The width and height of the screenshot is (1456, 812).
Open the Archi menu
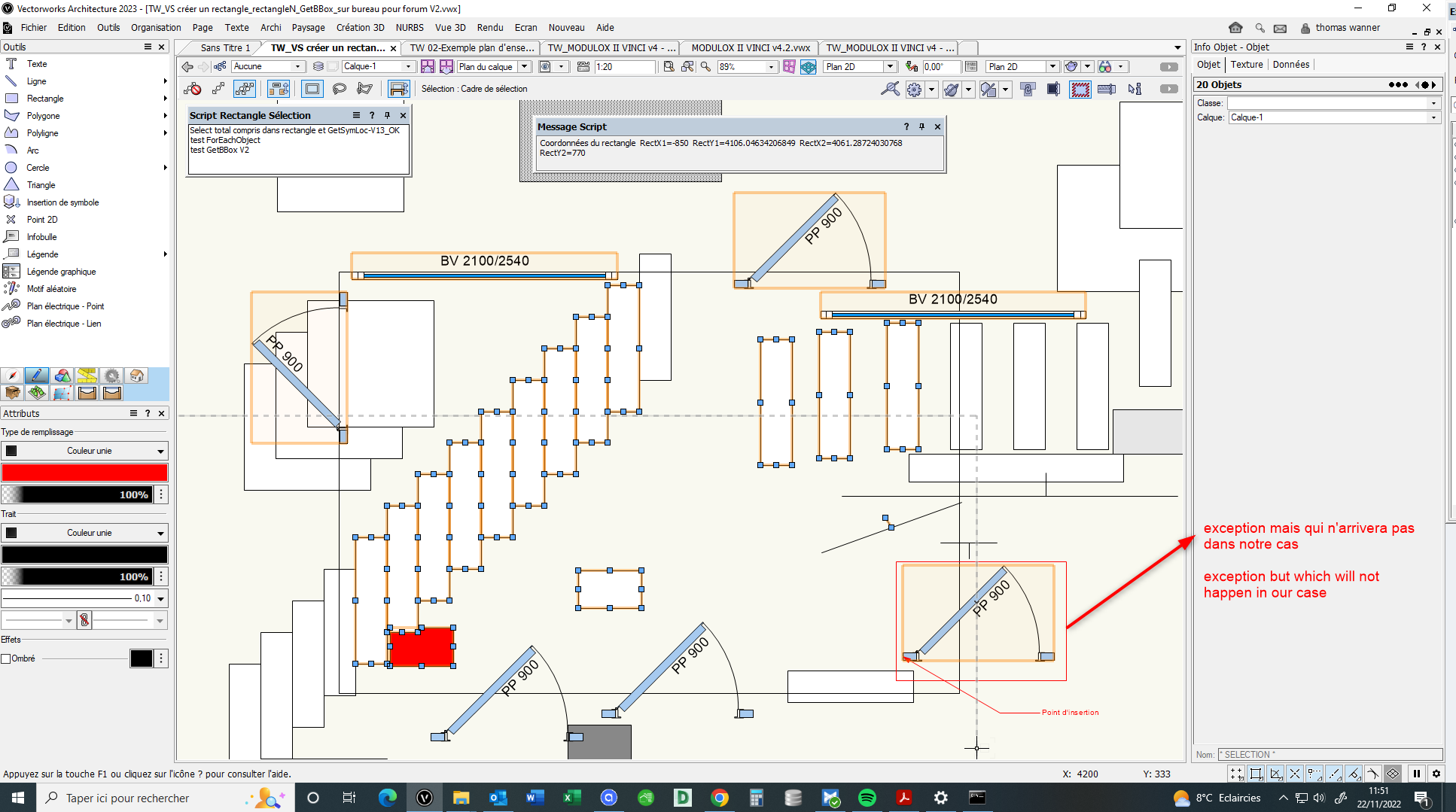pyautogui.click(x=271, y=28)
